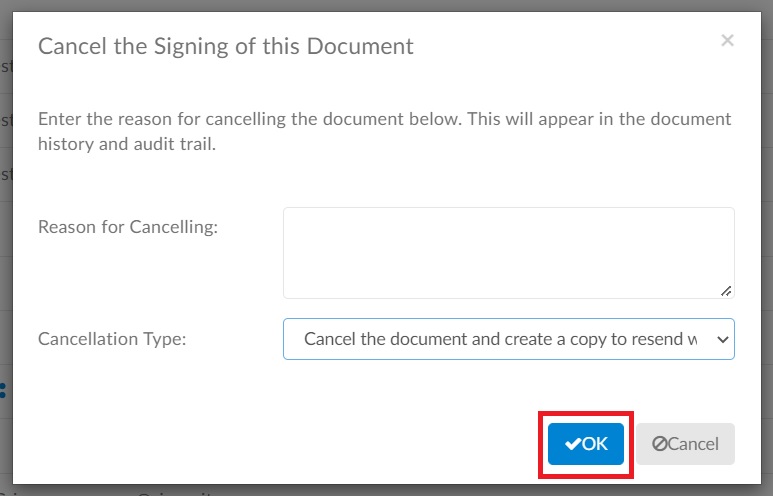The width and height of the screenshot is (773, 496).
Task: Click the blue dots icon at left edge
Action: [3, 390]
